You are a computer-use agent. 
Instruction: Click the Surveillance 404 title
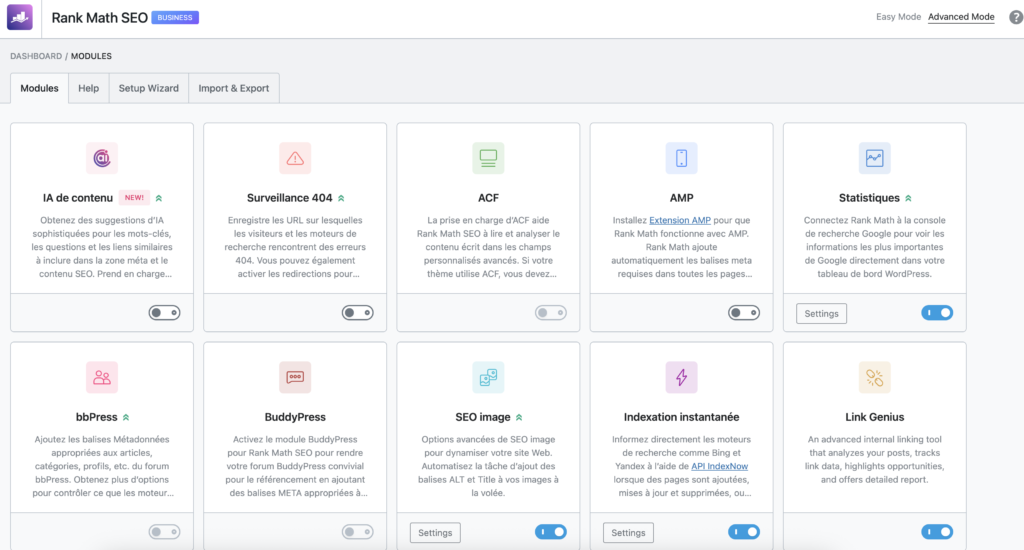click(289, 198)
